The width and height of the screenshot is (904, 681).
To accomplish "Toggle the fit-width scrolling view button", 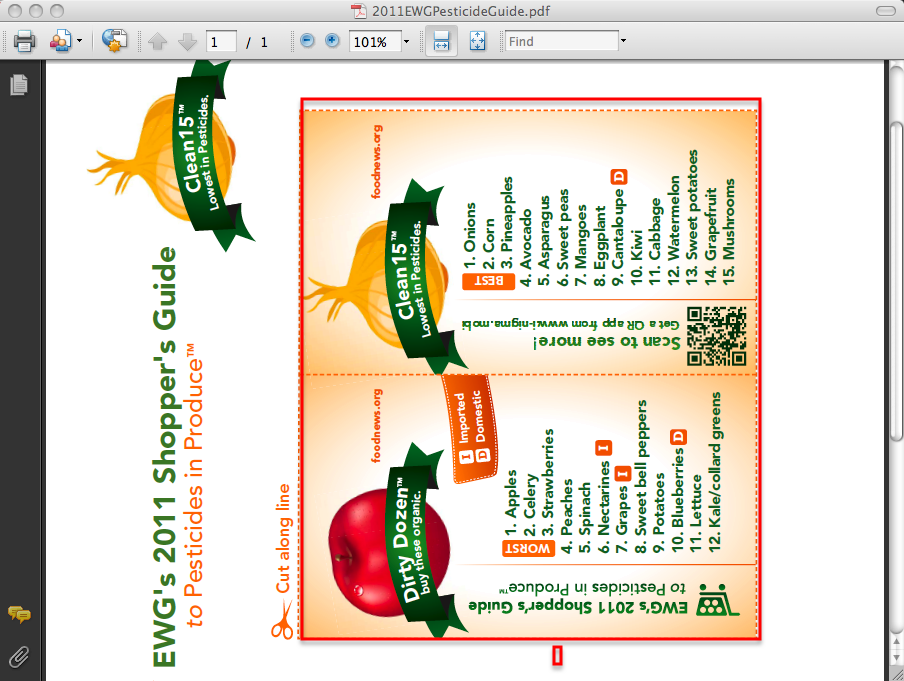I will 442,42.
